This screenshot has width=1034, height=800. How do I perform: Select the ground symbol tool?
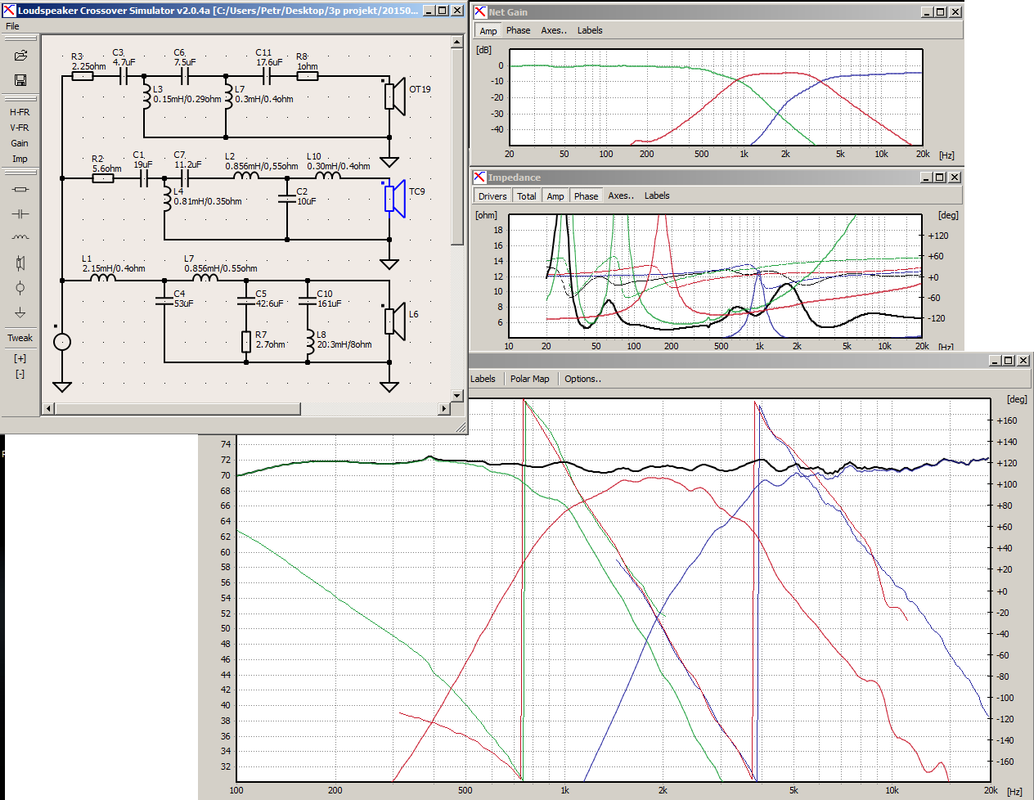pos(20,312)
